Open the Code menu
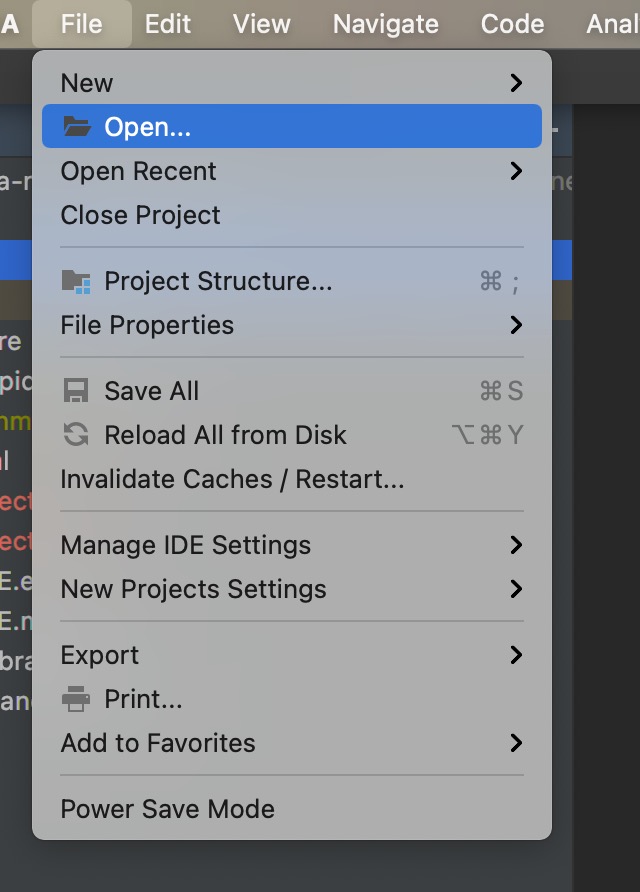 (513, 24)
